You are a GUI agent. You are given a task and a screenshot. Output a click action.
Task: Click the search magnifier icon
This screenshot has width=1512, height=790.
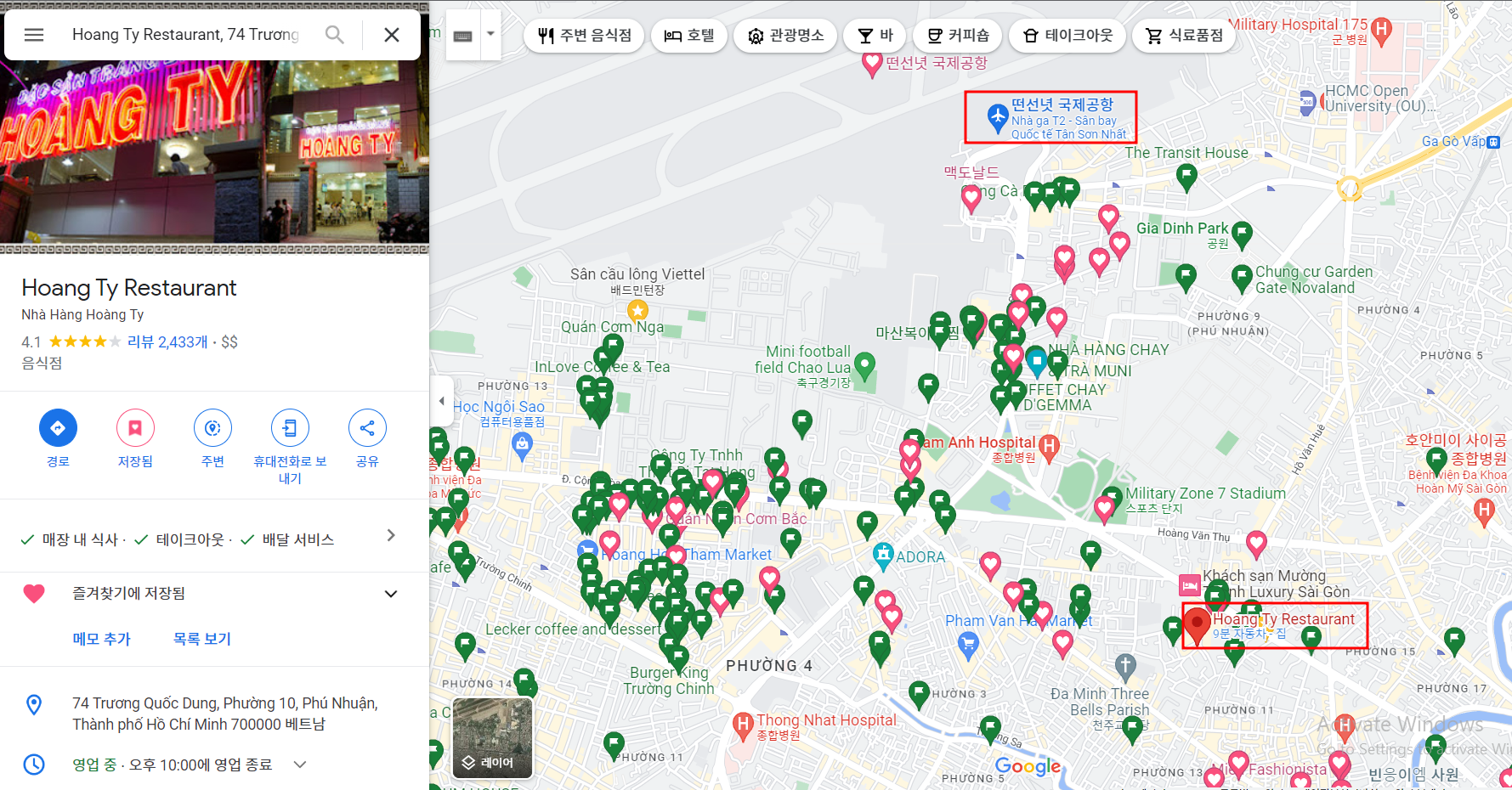(x=335, y=35)
